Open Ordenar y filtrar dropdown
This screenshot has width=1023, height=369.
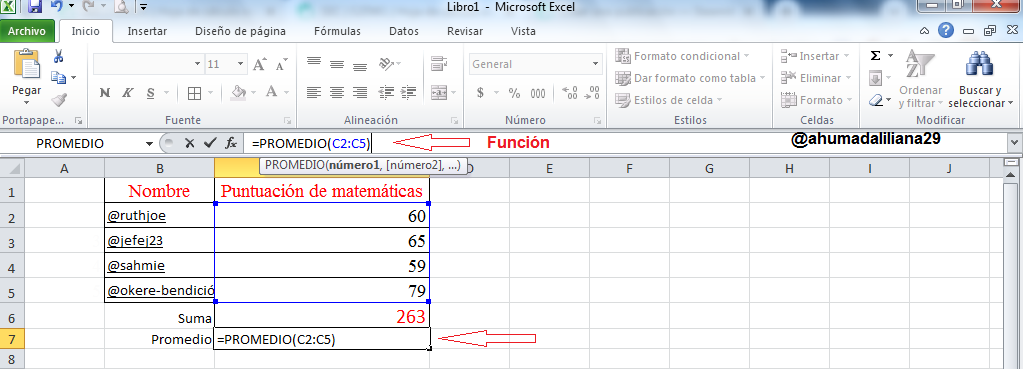[921, 80]
